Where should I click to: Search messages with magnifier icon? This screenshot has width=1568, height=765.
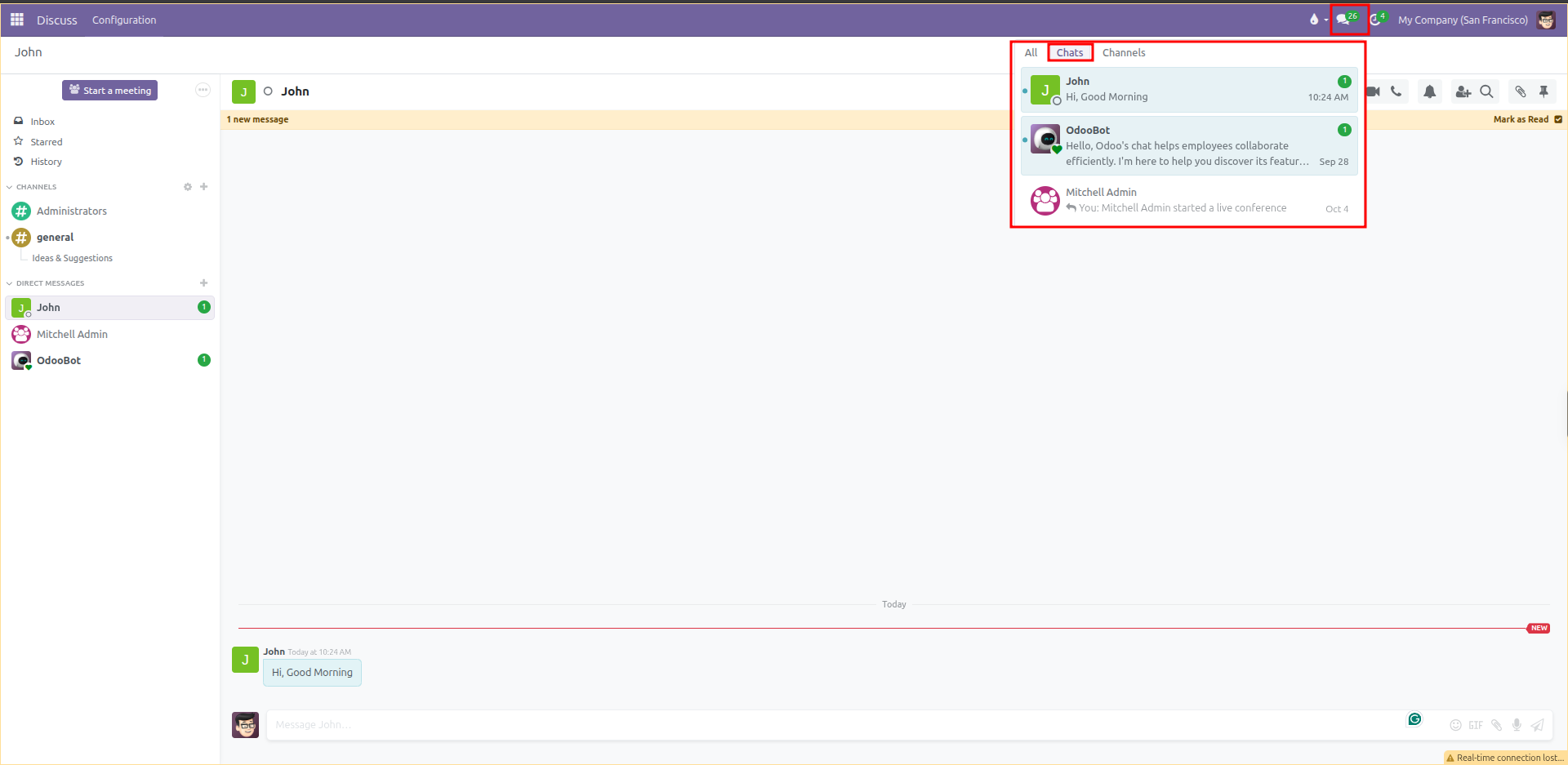pos(1486,91)
